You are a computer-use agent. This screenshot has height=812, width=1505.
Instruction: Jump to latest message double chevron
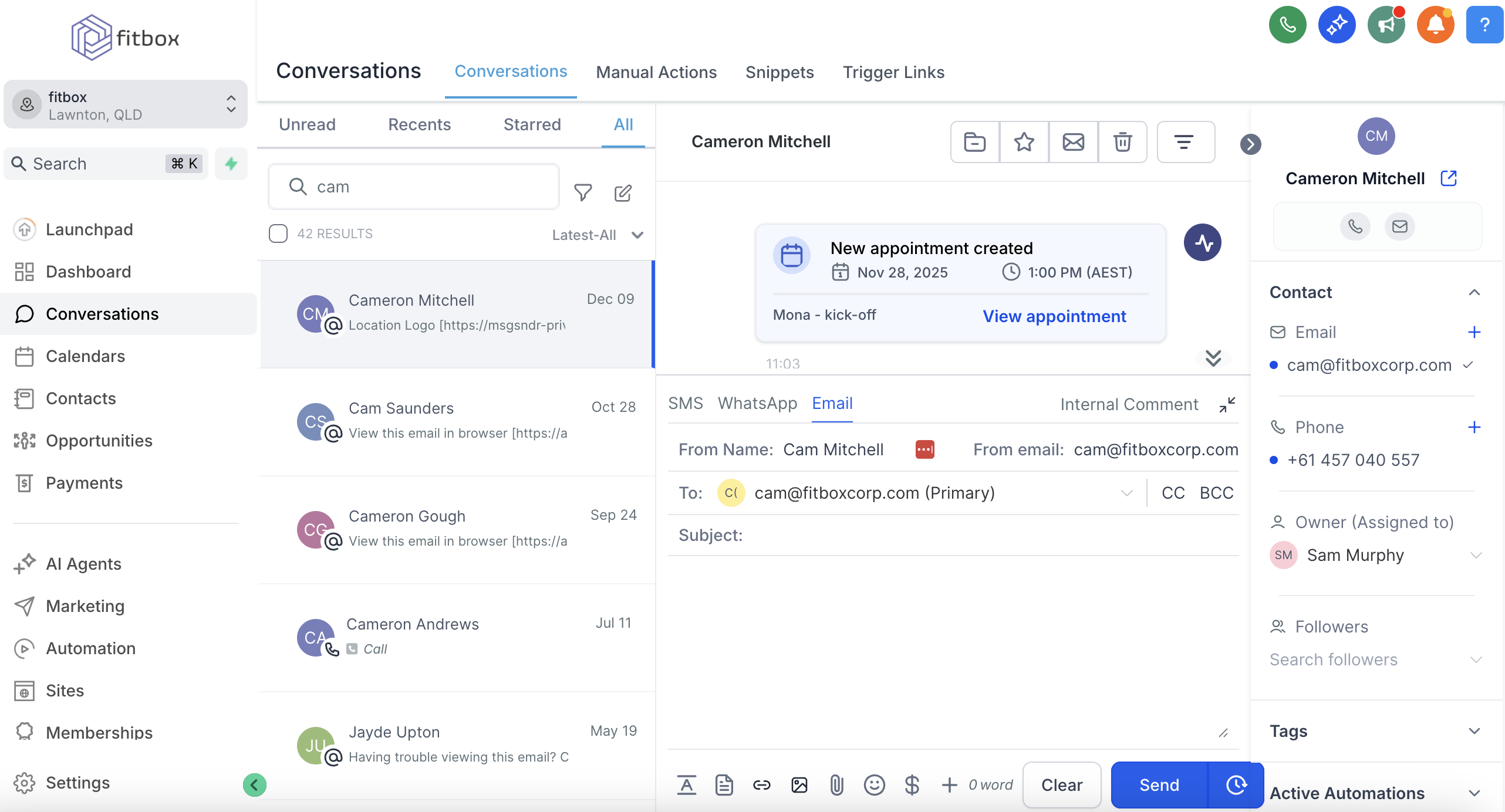pyautogui.click(x=1213, y=358)
